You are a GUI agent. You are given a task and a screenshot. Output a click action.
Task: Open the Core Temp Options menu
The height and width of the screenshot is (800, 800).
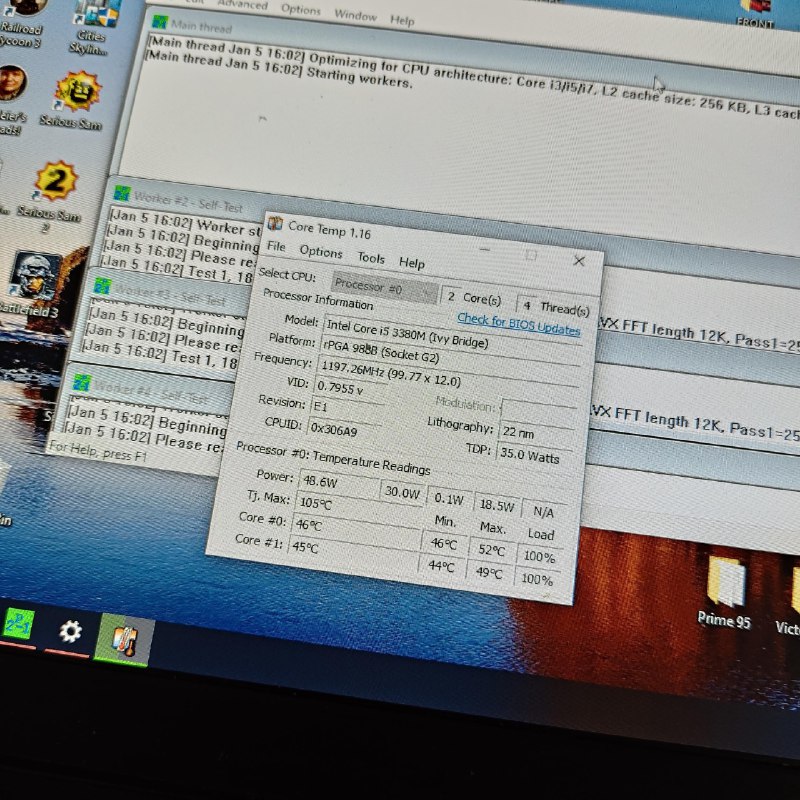321,252
